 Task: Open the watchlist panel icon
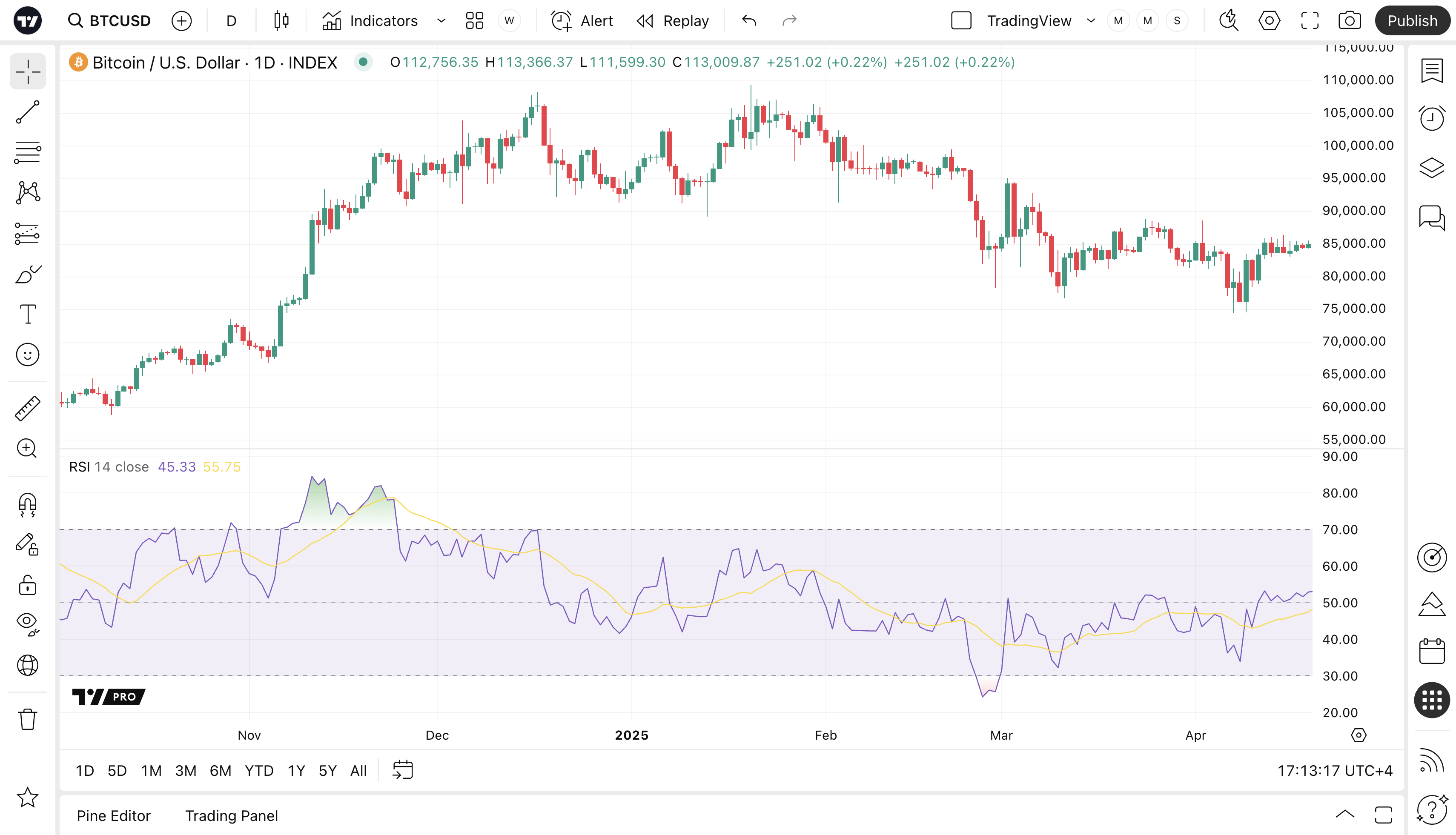pyautogui.click(x=1431, y=71)
